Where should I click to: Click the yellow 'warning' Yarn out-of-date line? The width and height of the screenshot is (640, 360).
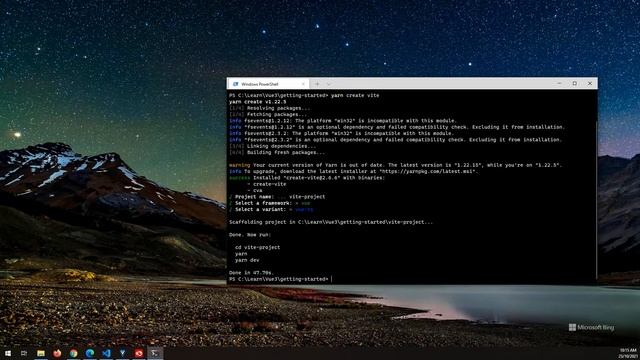[396, 165]
